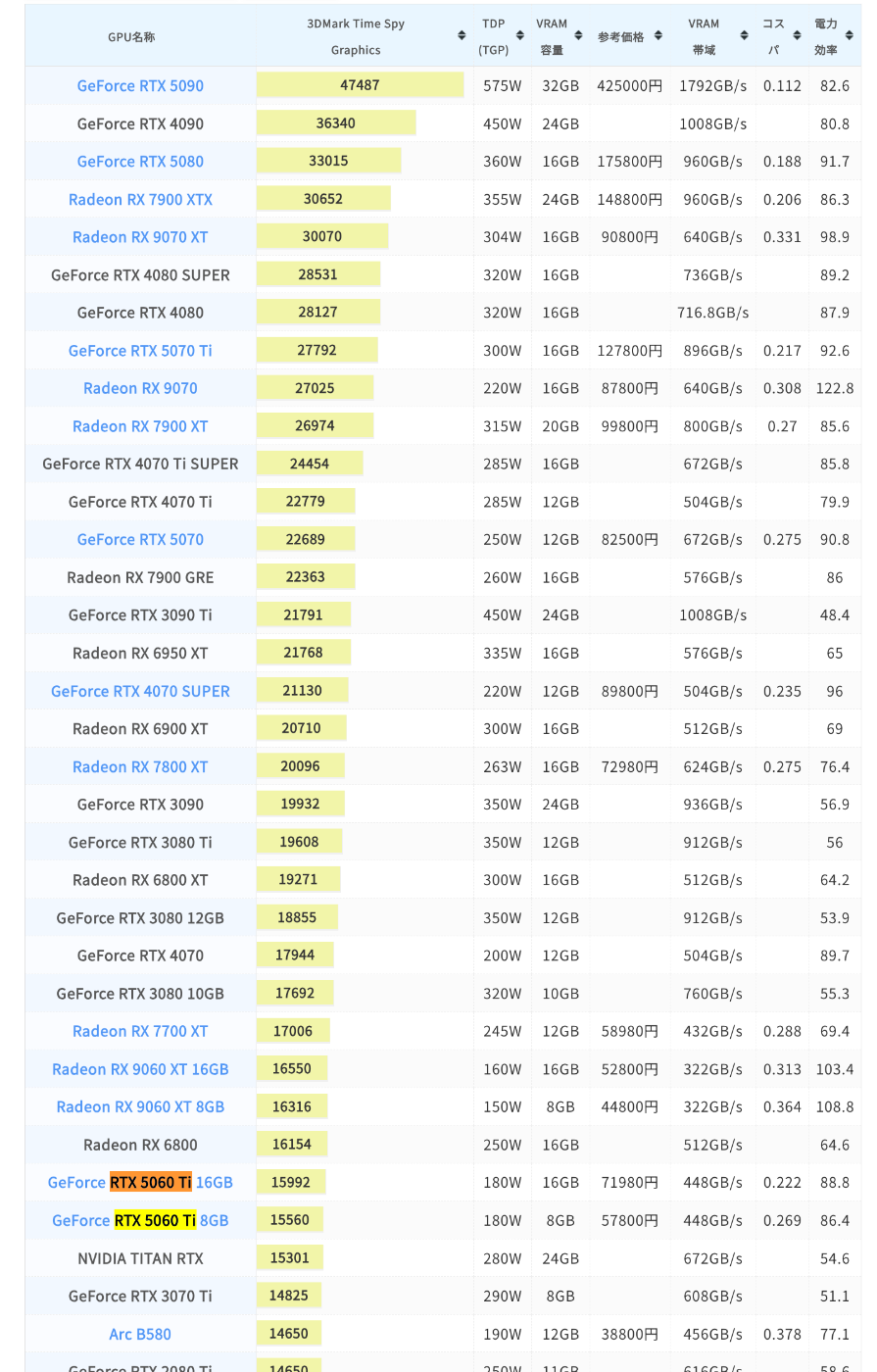Visit the GeForce RTX 5070 link
Viewport: 877px width, 1372px height.
[140, 539]
